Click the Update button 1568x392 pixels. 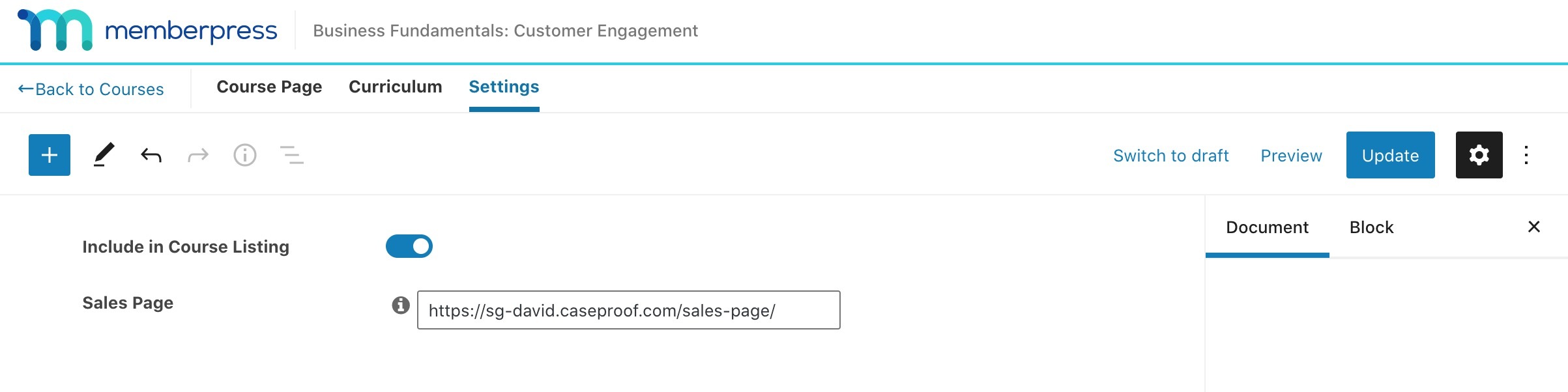pyautogui.click(x=1391, y=155)
